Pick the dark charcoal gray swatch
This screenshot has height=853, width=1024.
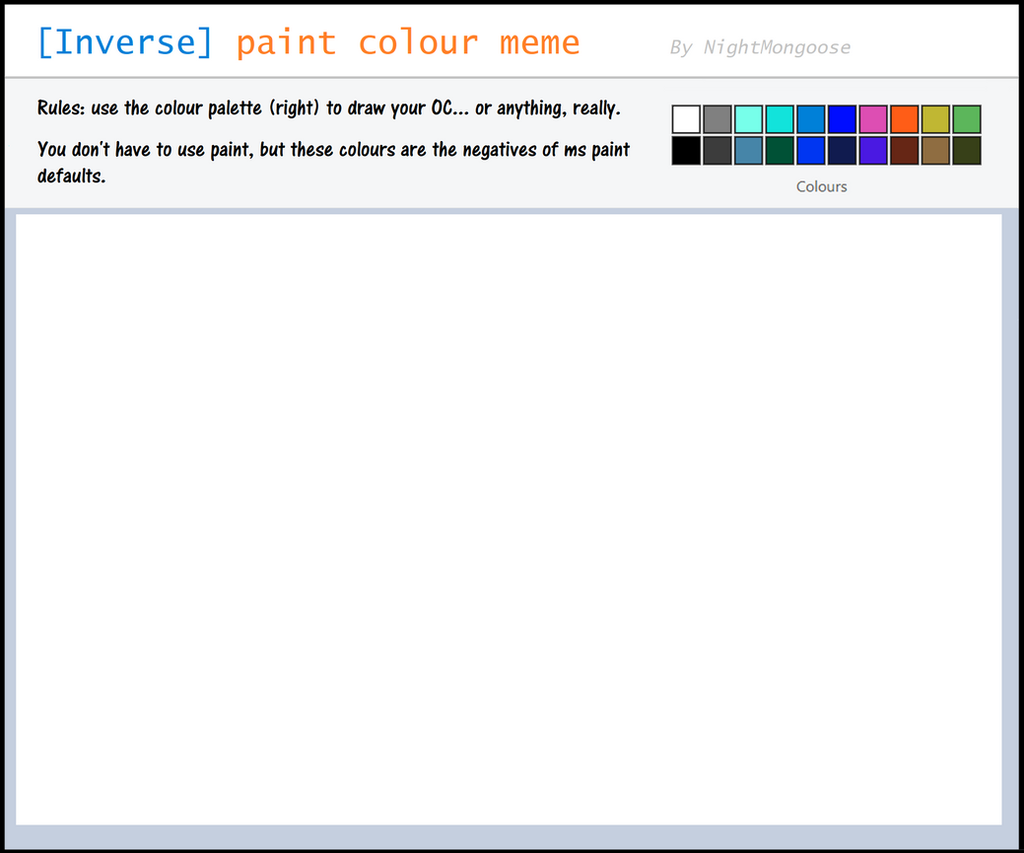(717, 150)
